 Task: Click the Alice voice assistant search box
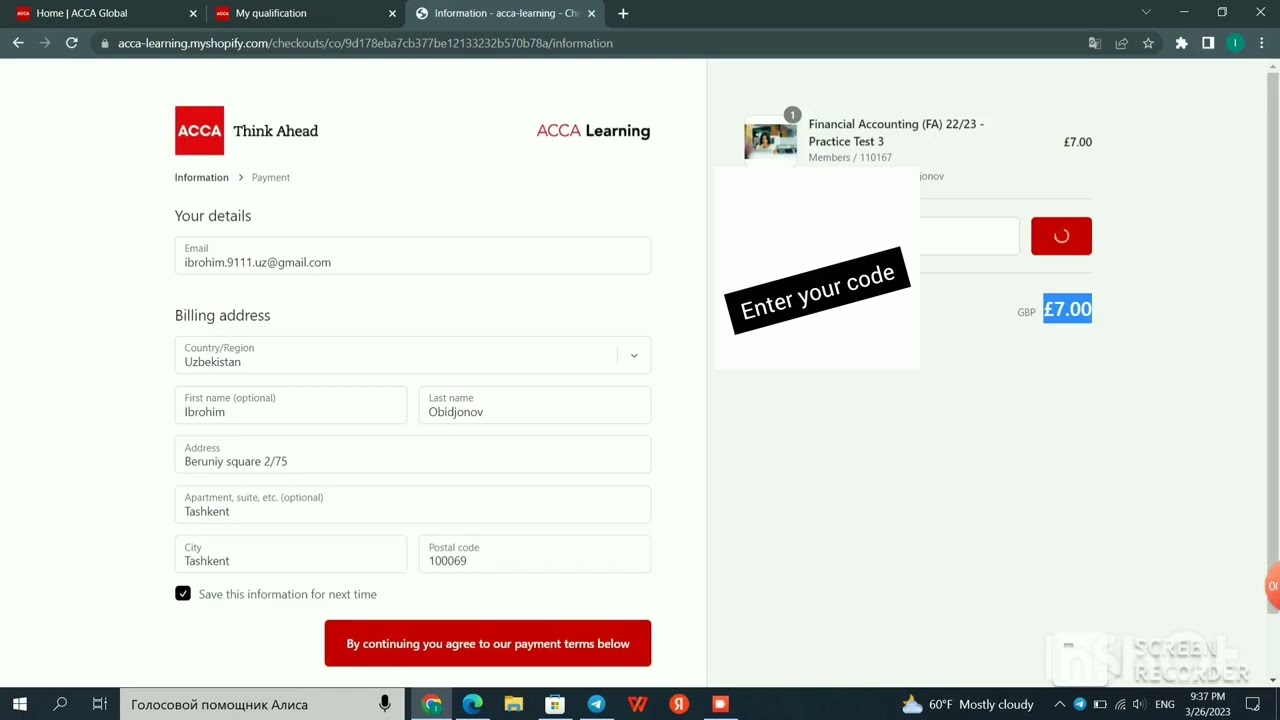point(262,704)
